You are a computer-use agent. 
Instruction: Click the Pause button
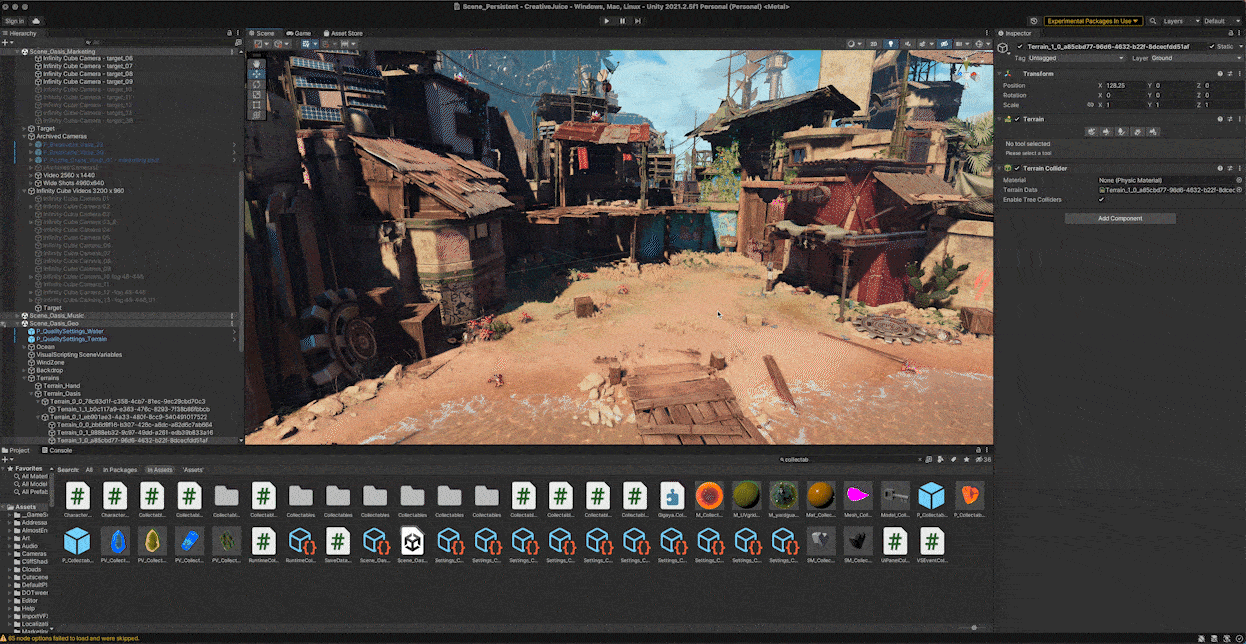[622, 20]
